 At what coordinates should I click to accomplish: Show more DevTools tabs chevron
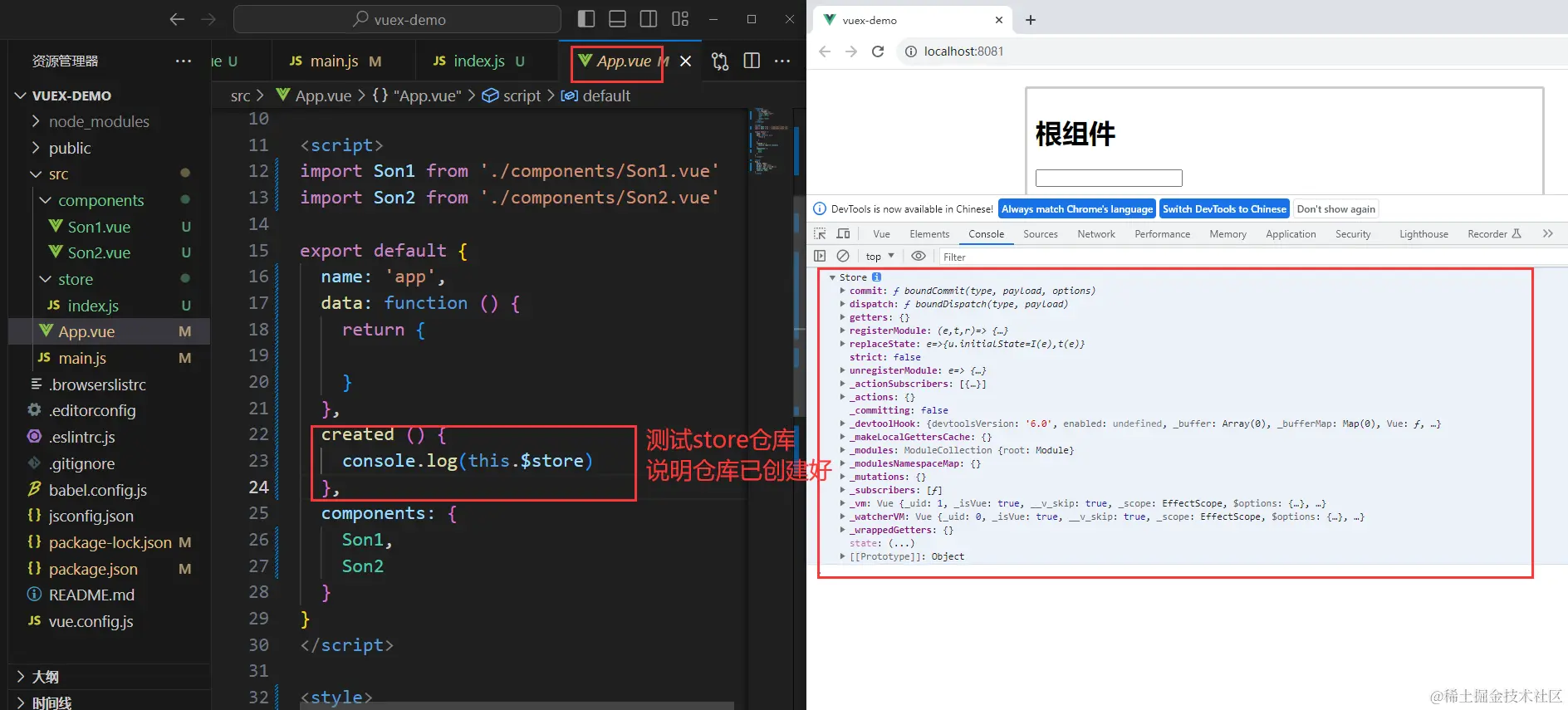1548,234
